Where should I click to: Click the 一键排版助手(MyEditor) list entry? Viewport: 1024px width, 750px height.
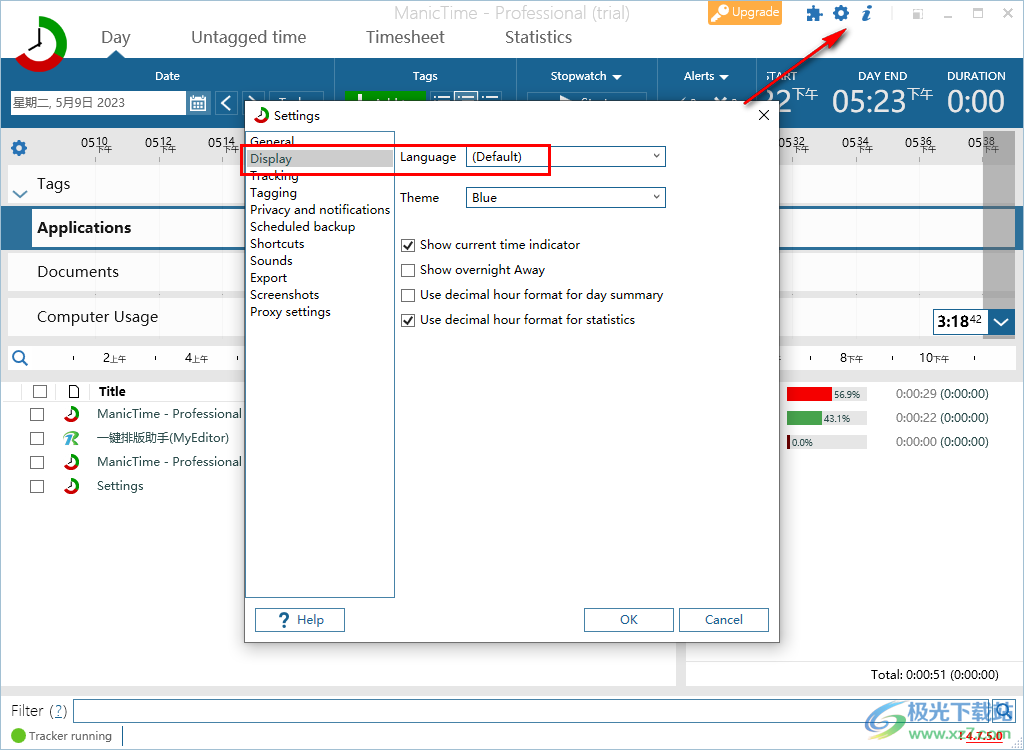pyautogui.click(x=163, y=438)
